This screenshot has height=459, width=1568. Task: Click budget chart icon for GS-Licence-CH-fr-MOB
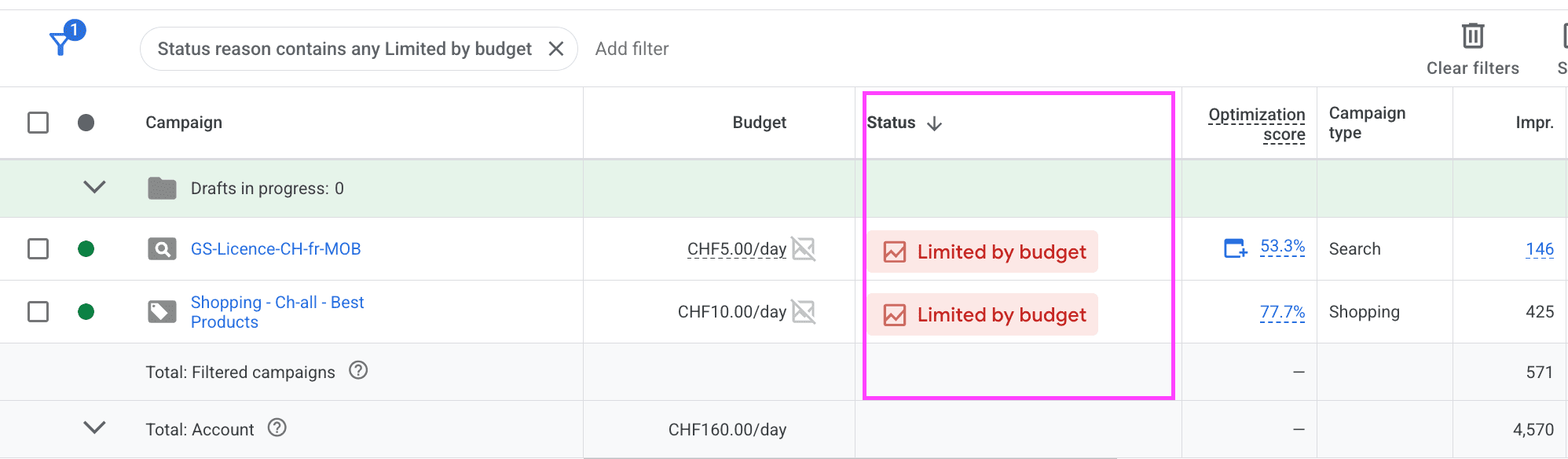[x=803, y=249]
